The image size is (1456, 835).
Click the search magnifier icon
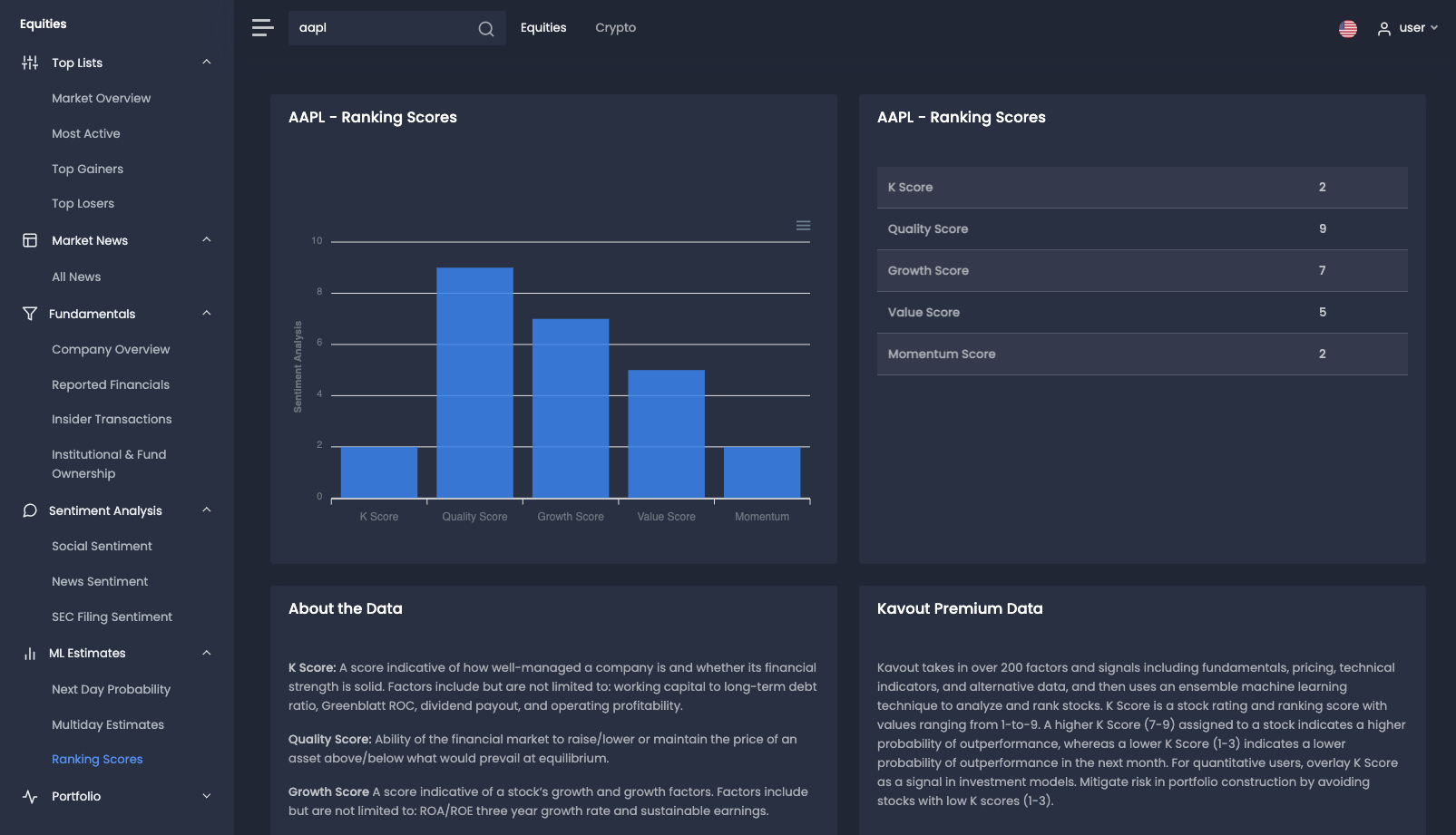486,29
